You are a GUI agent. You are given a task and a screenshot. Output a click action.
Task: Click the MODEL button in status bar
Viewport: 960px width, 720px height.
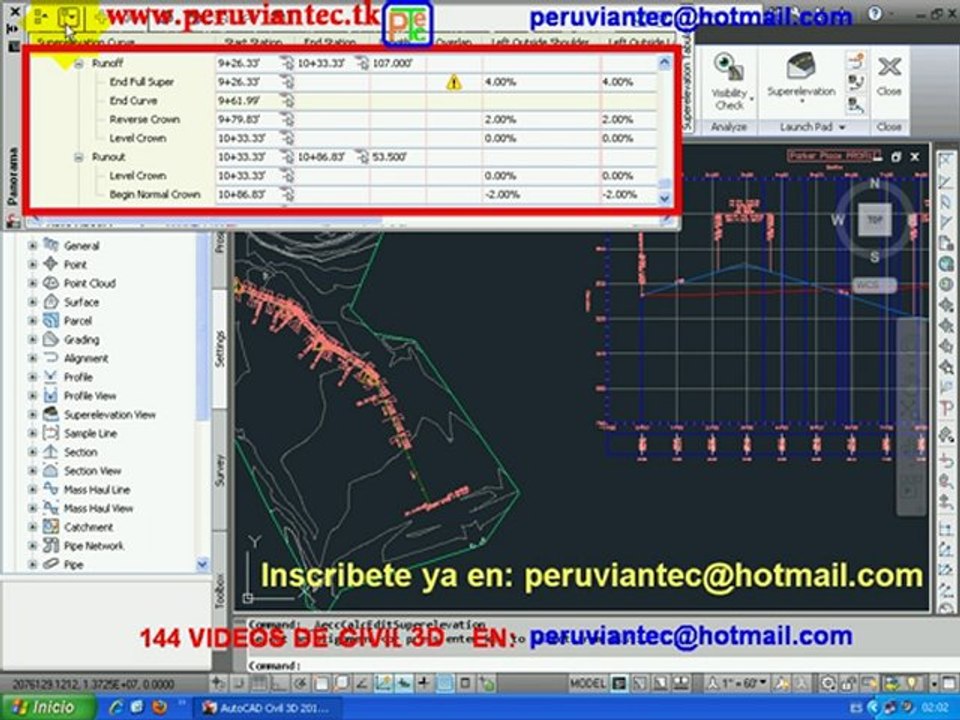[x=587, y=683]
